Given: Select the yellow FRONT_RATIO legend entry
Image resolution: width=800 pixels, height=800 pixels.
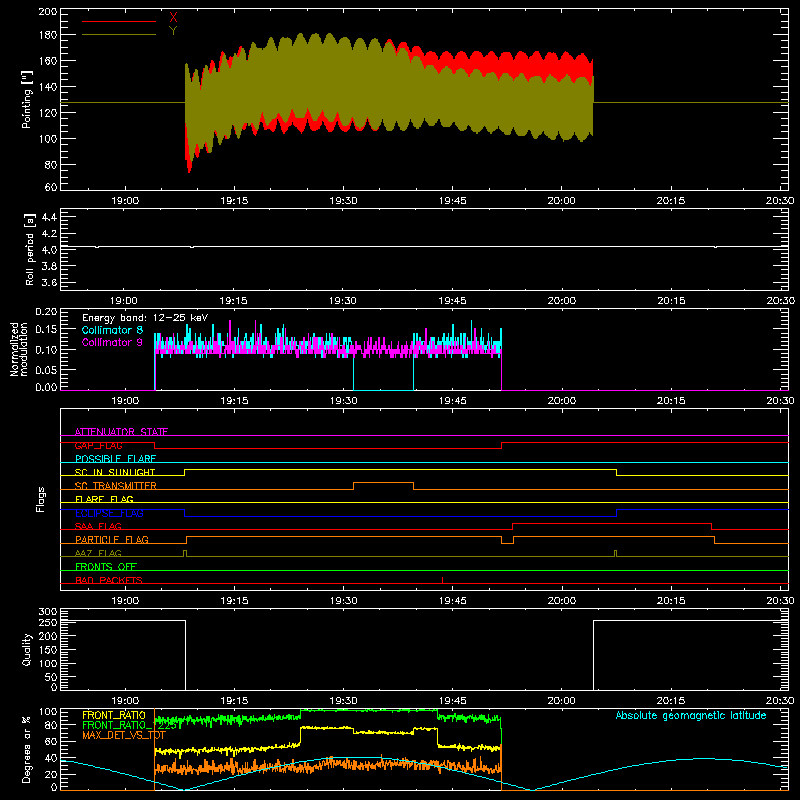Looking at the screenshot, I should 114,715.
